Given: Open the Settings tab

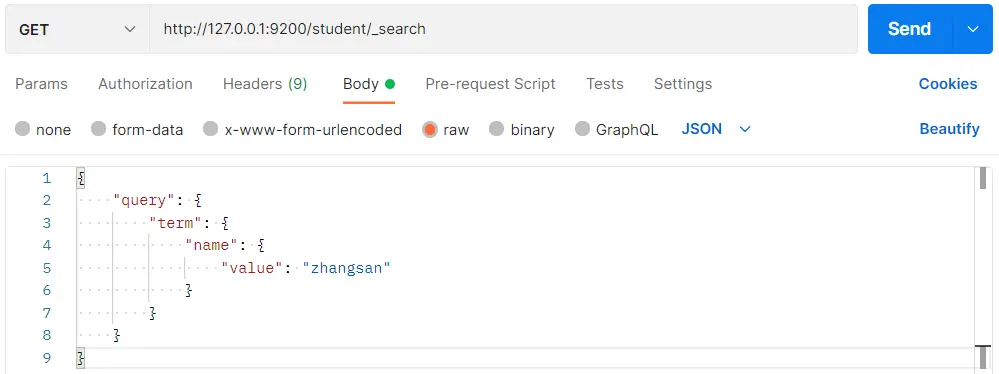Looking at the screenshot, I should pyautogui.click(x=683, y=84).
